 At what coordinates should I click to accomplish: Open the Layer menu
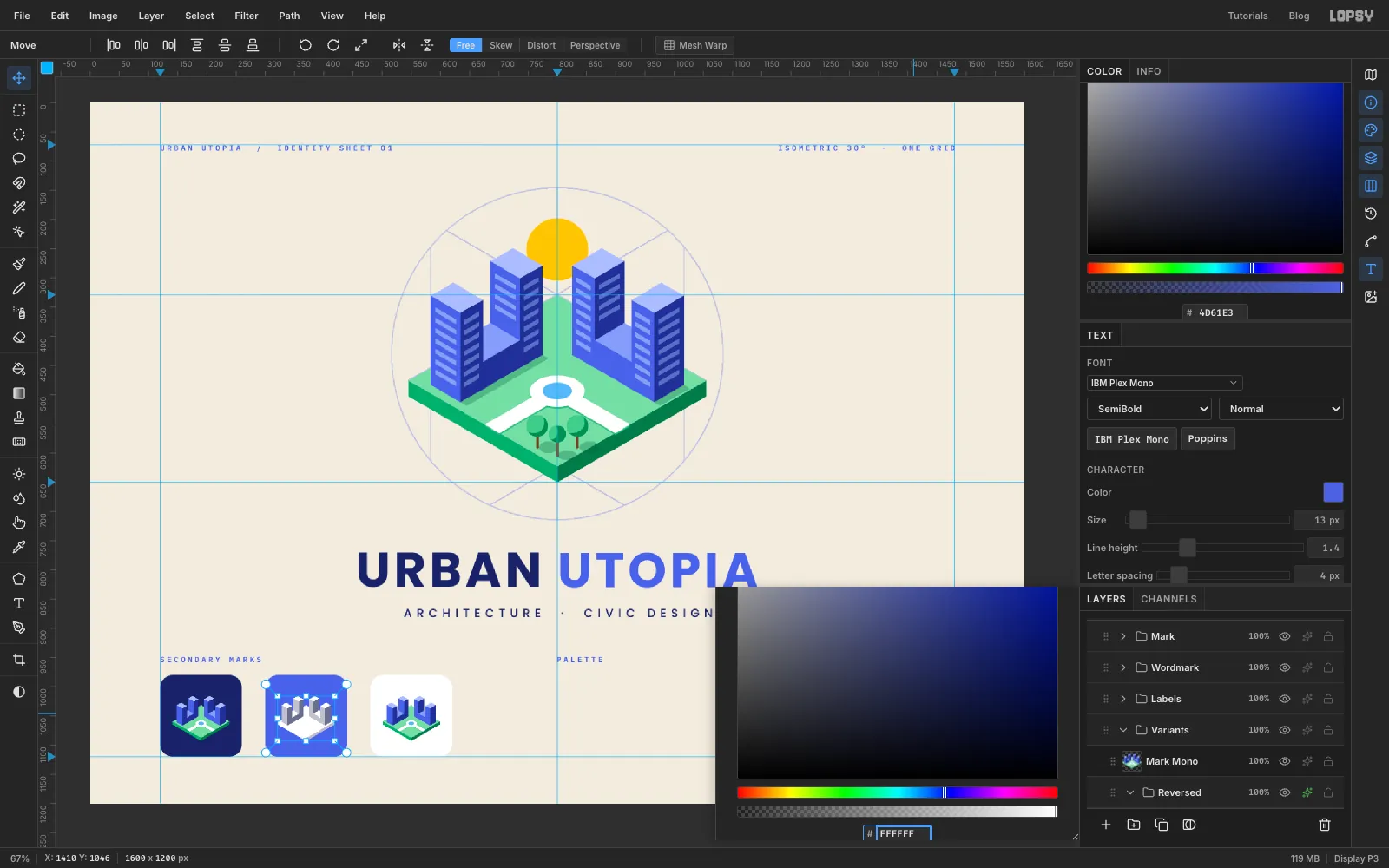151,16
